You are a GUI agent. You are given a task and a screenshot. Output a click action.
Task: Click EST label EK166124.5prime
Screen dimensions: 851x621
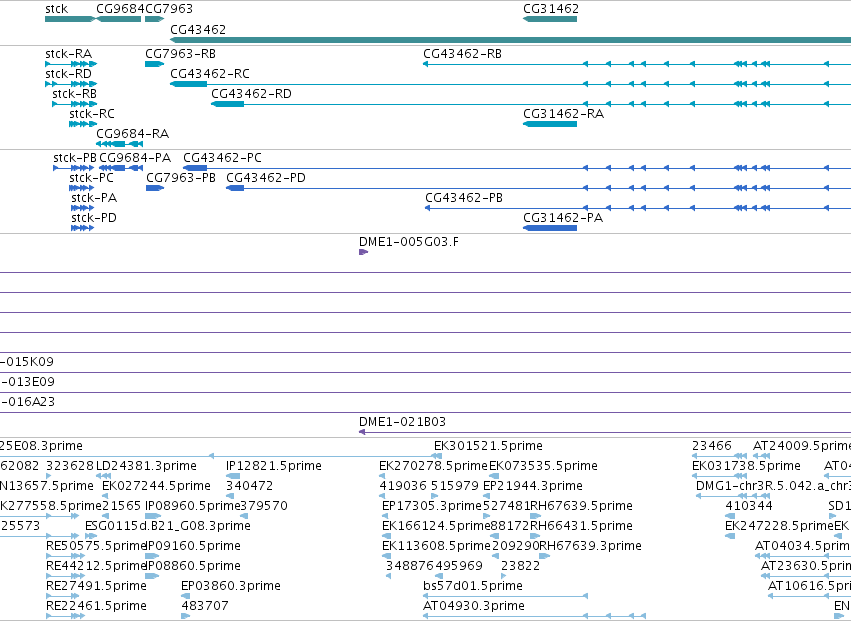(x=436, y=527)
